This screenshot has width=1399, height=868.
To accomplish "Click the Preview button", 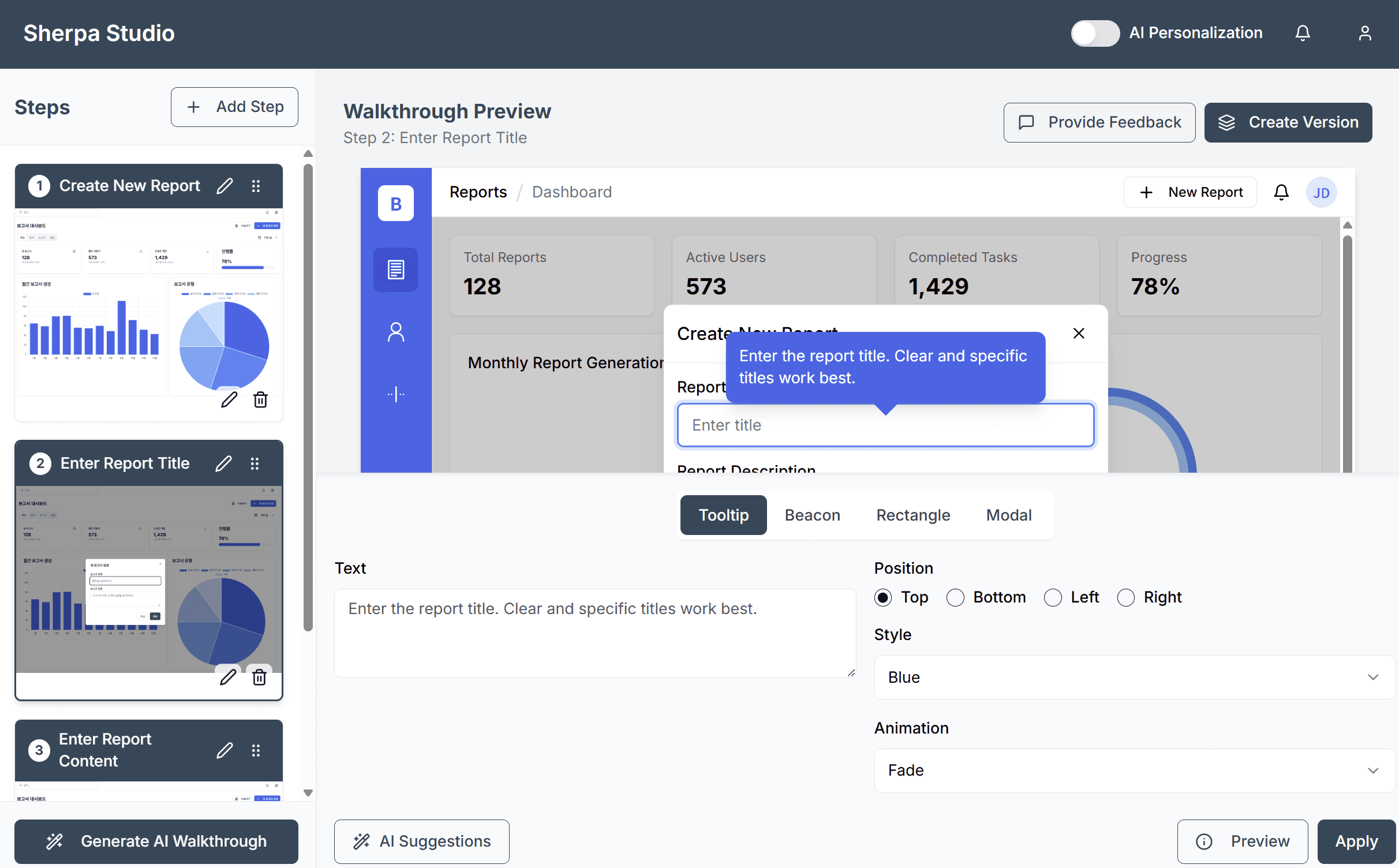I will [x=1243, y=841].
